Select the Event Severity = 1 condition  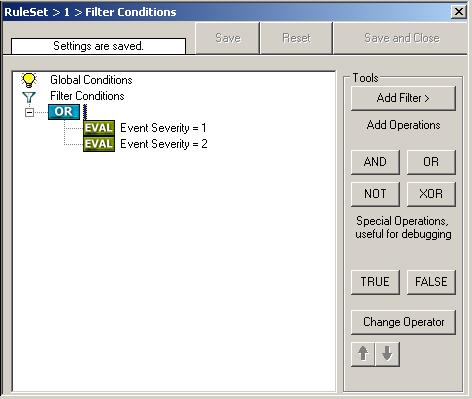[163, 128]
